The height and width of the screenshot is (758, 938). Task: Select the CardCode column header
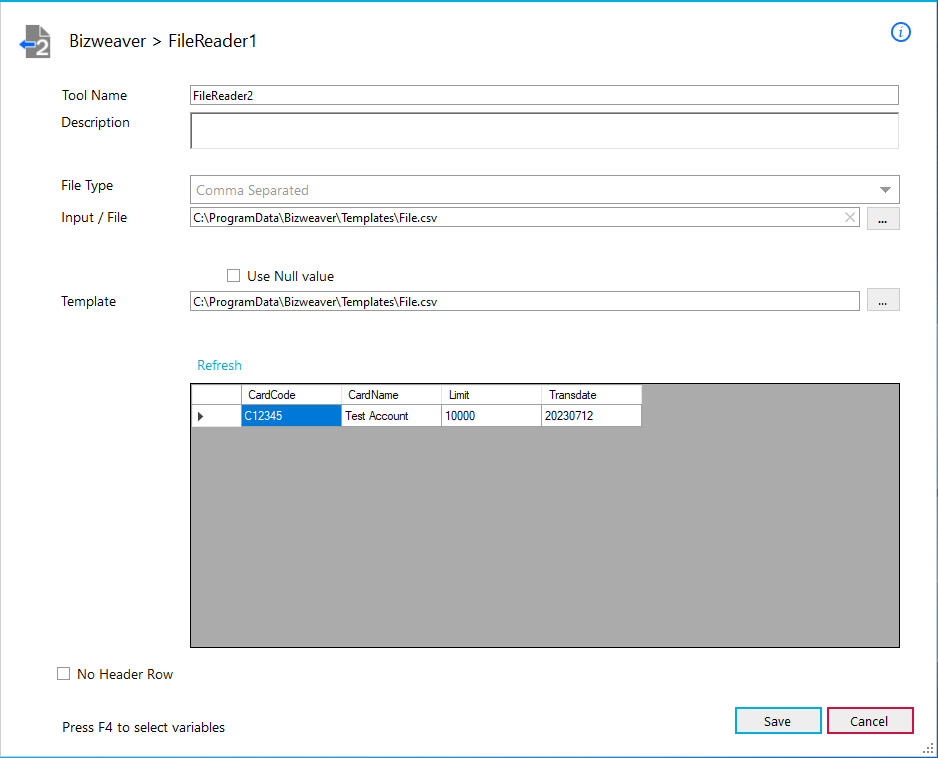(291, 395)
